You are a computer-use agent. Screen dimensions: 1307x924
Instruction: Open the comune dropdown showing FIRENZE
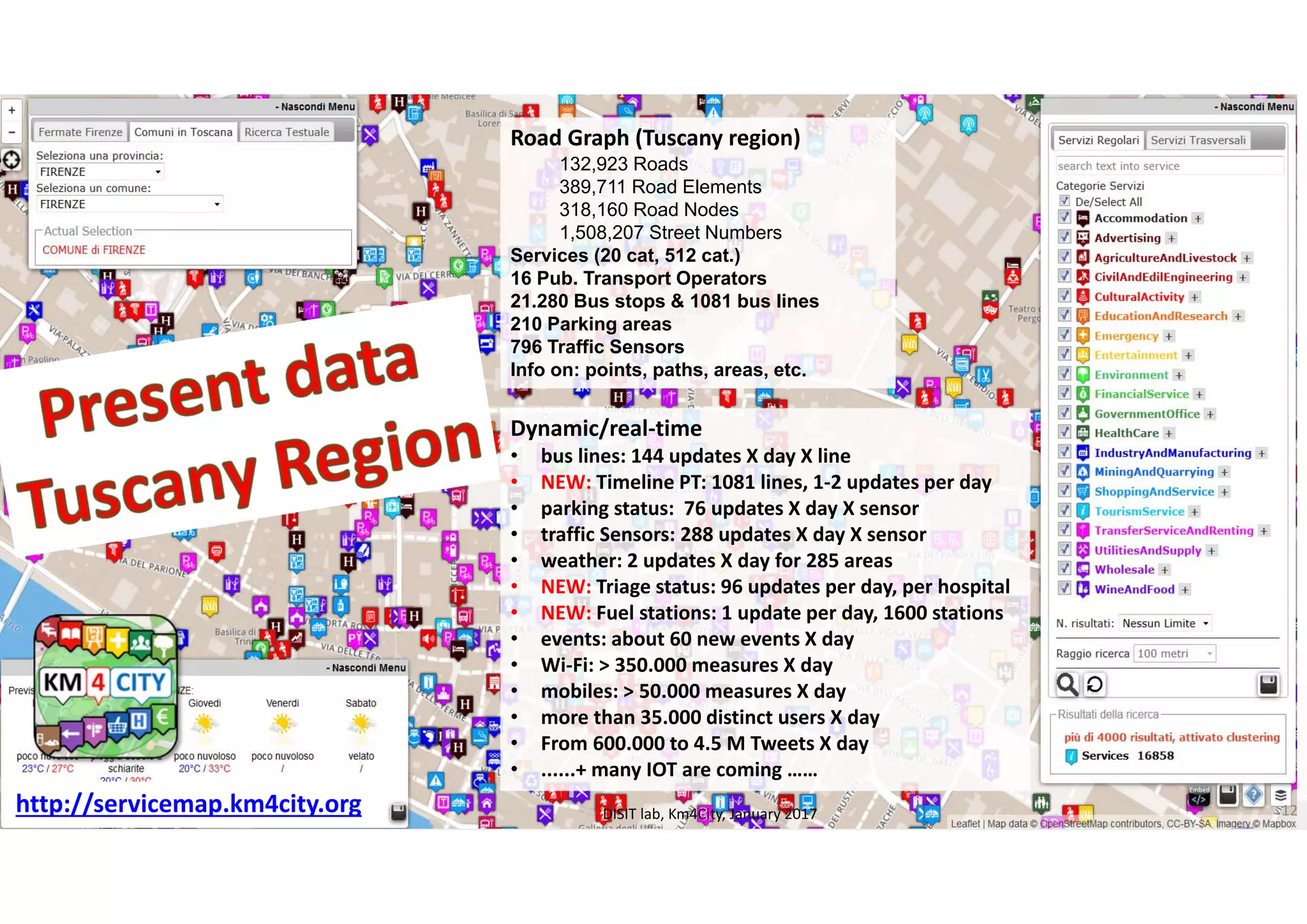130,204
